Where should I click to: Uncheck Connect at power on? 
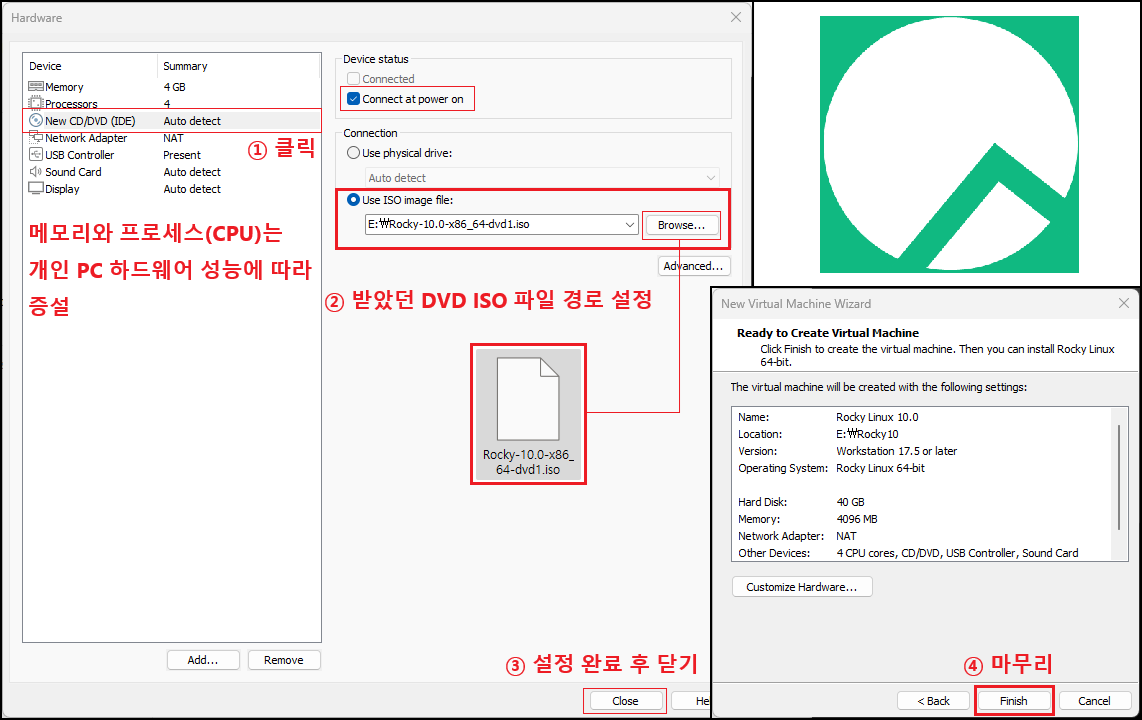coord(353,99)
